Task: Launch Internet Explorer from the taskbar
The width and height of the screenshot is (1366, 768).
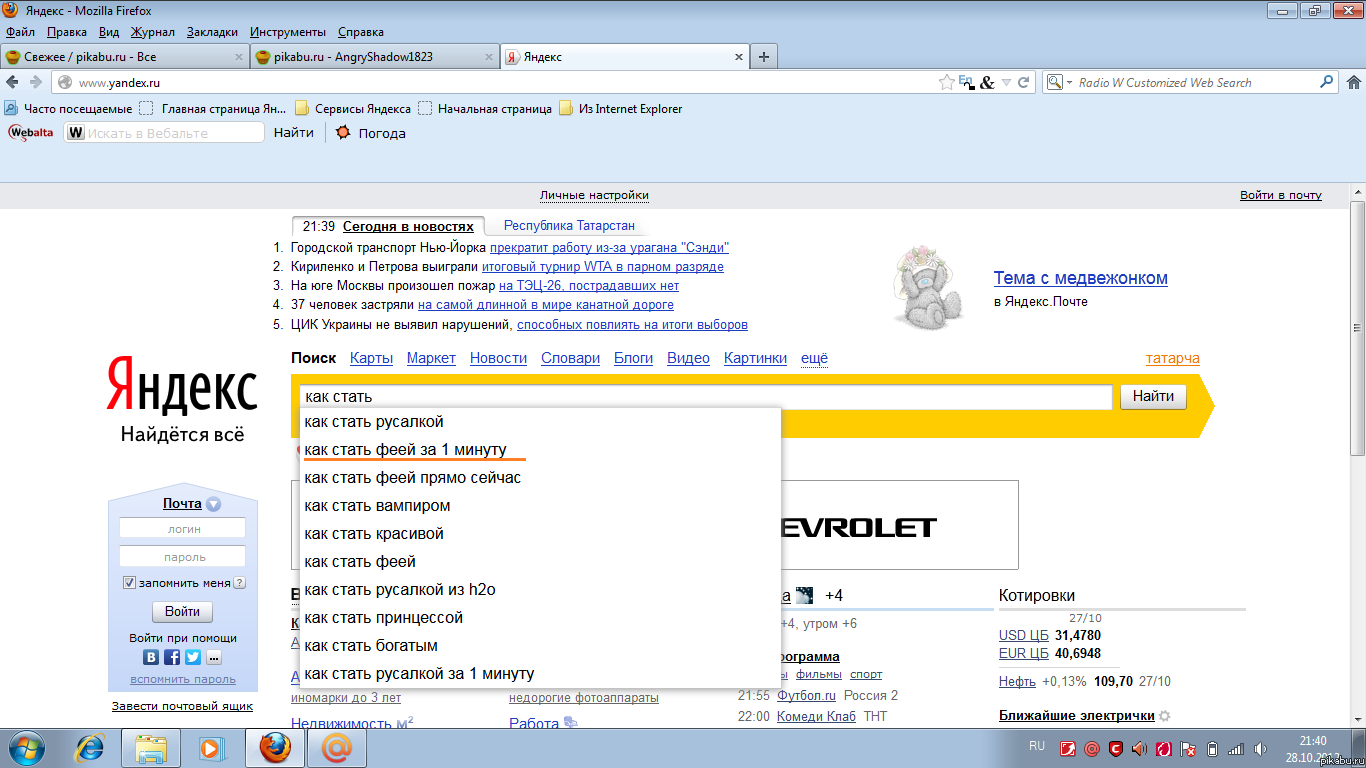Action: (91, 747)
